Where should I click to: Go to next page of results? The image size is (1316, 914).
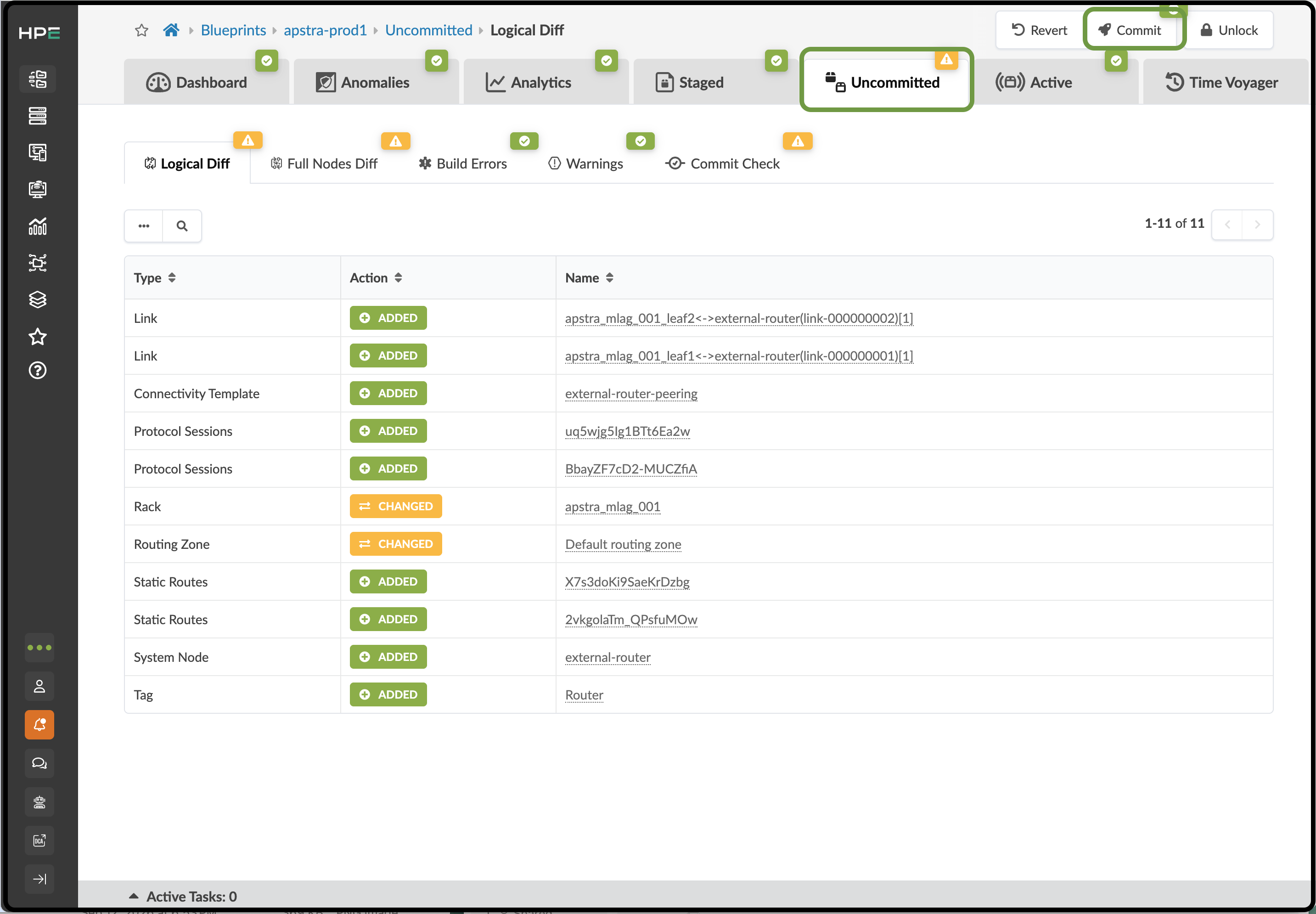(x=1258, y=225)
